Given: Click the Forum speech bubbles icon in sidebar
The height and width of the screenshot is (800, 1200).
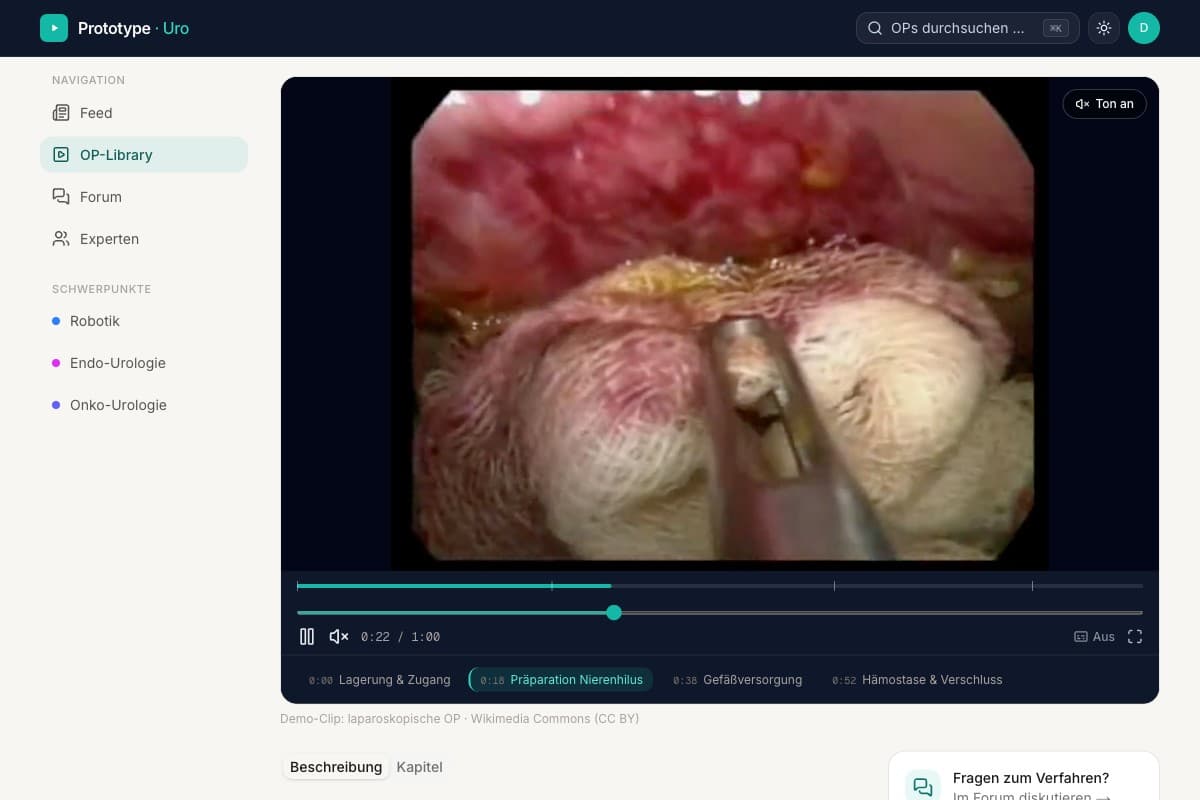Looking at the screenshot, I should pyautogui.click(x=61, y=197).
